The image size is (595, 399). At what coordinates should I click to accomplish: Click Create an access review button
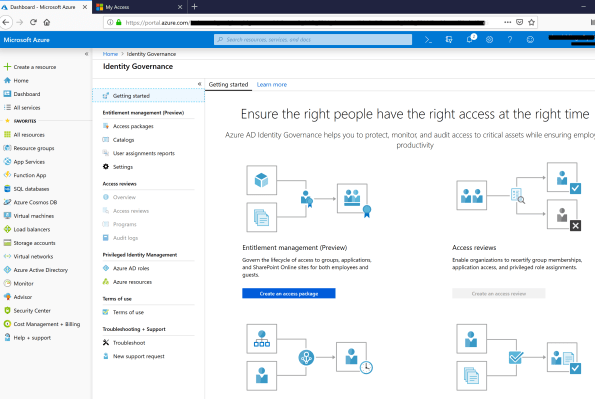499,293
